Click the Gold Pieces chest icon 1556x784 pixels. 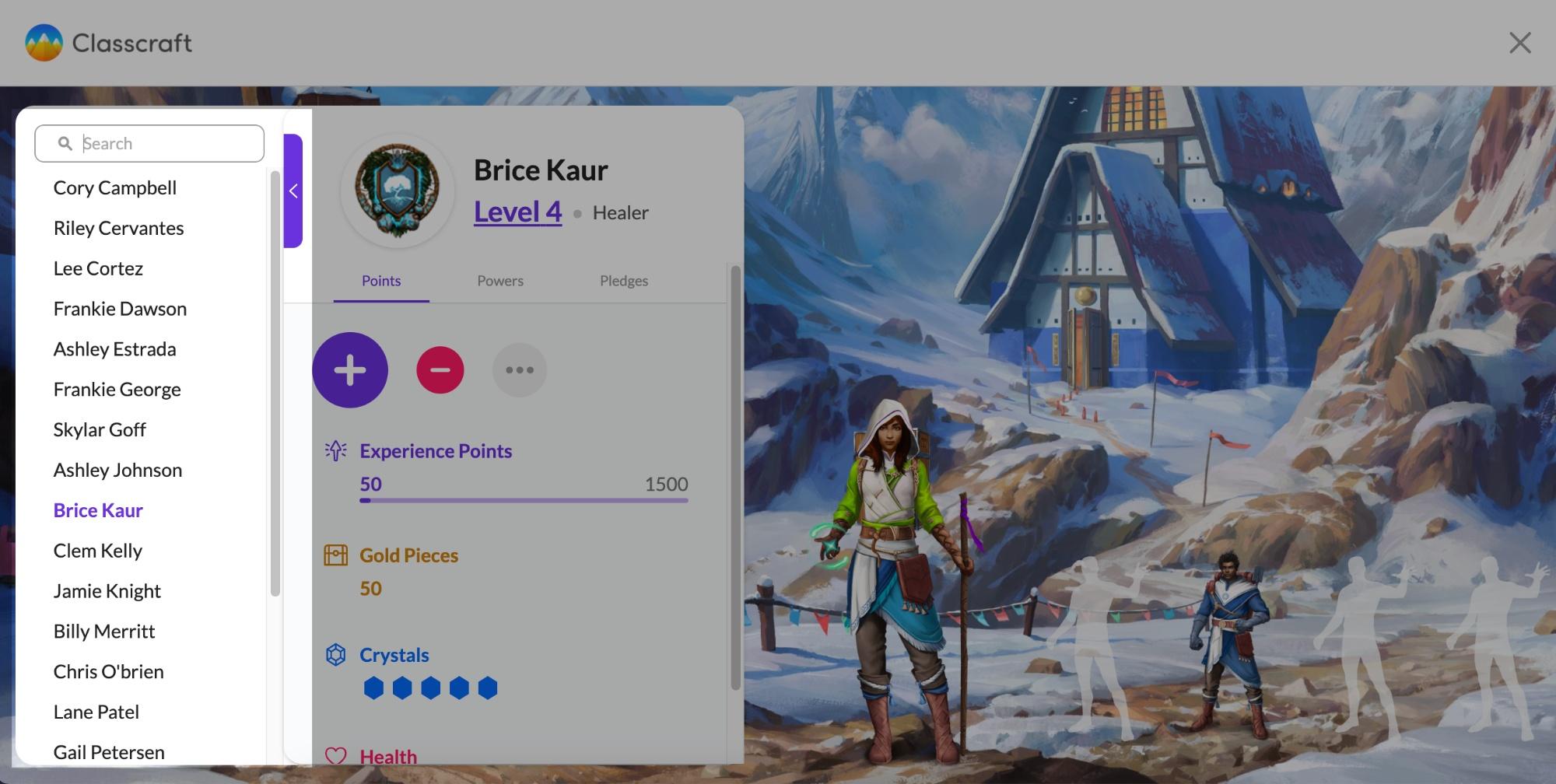point(335,555)
